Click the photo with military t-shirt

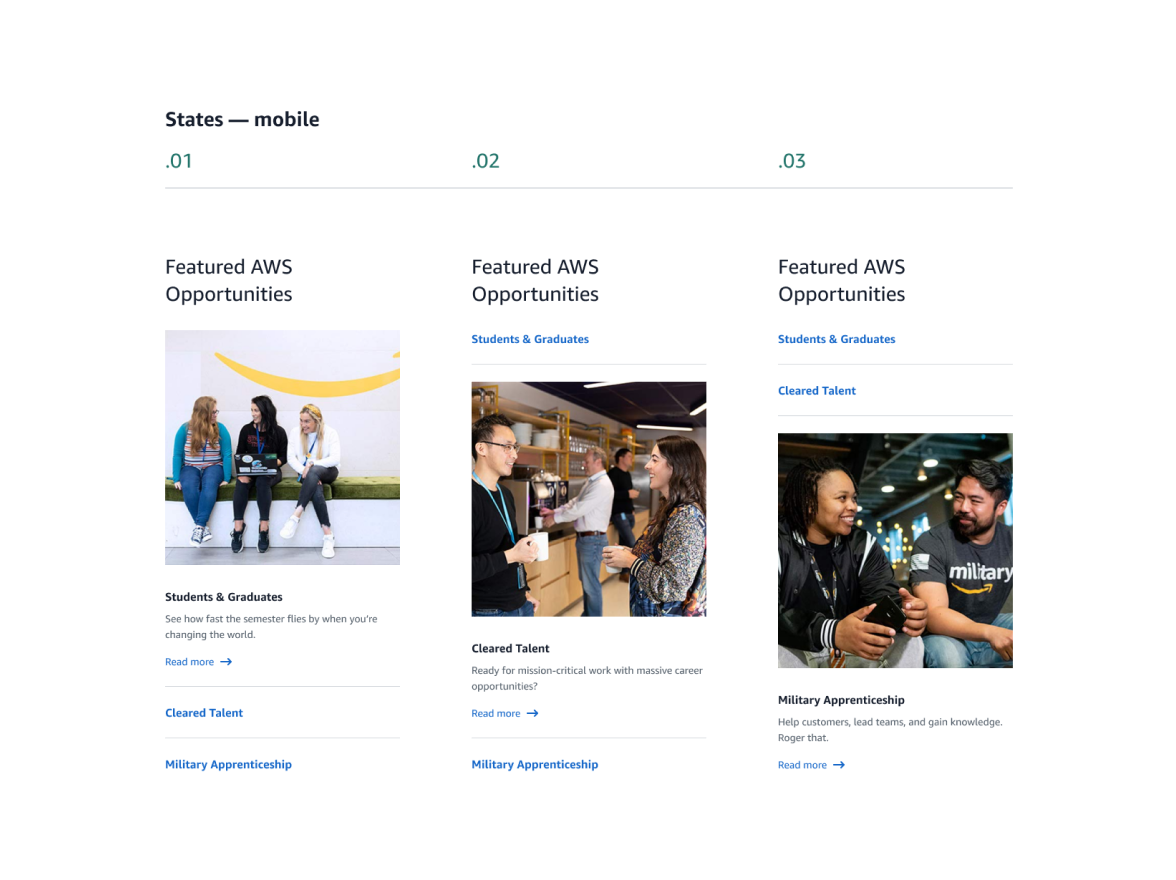[x=895, y=550]
